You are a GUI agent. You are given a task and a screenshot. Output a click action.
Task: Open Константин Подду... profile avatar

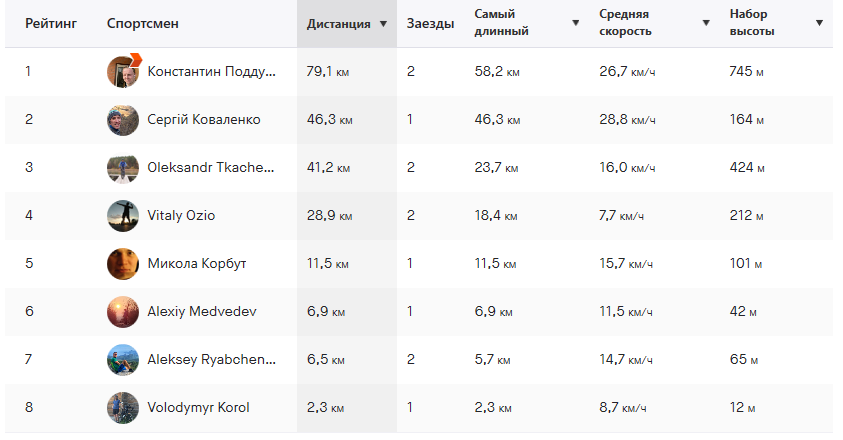(123, 72)
